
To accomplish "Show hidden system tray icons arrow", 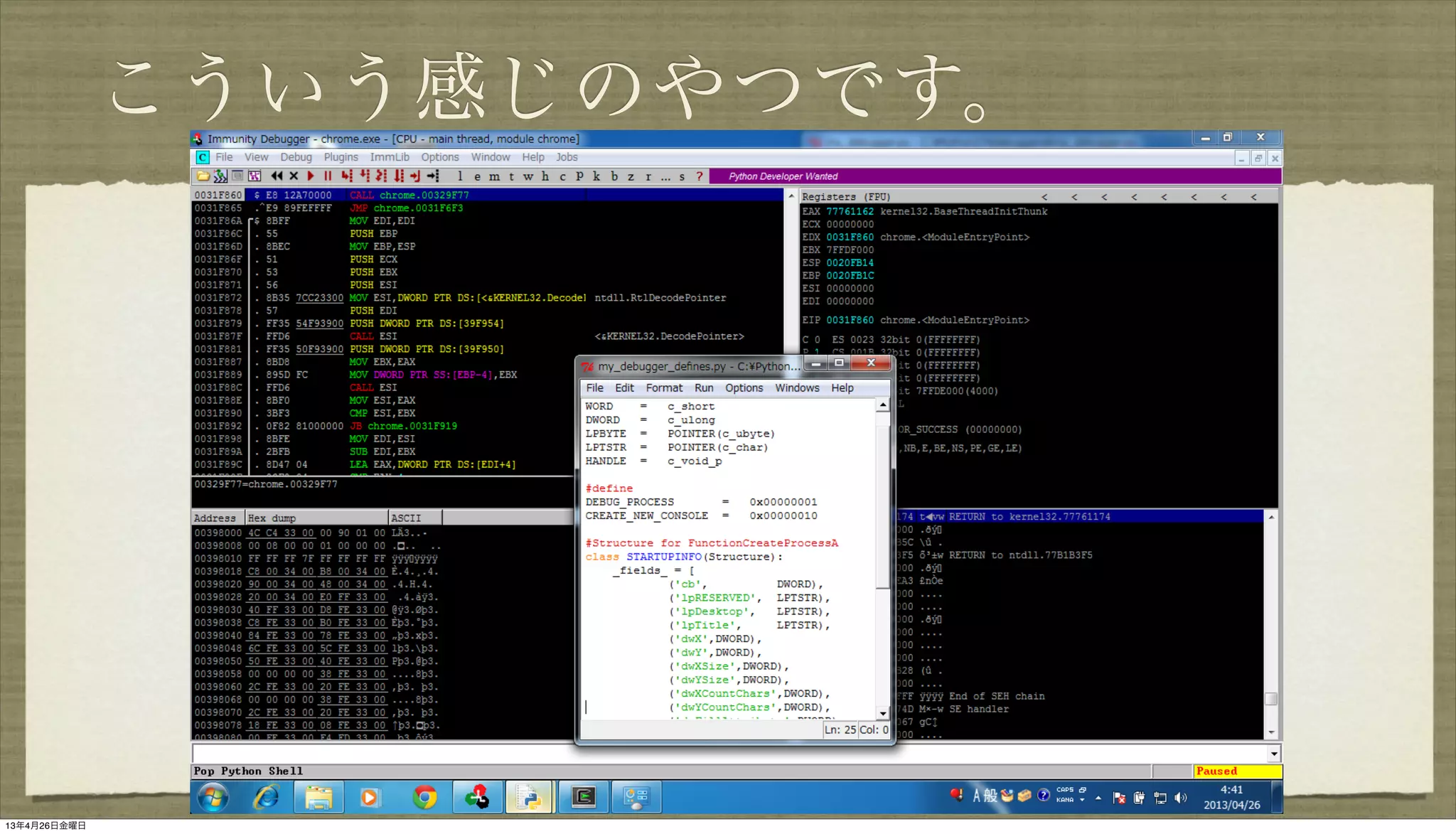I will [1098, 798].
